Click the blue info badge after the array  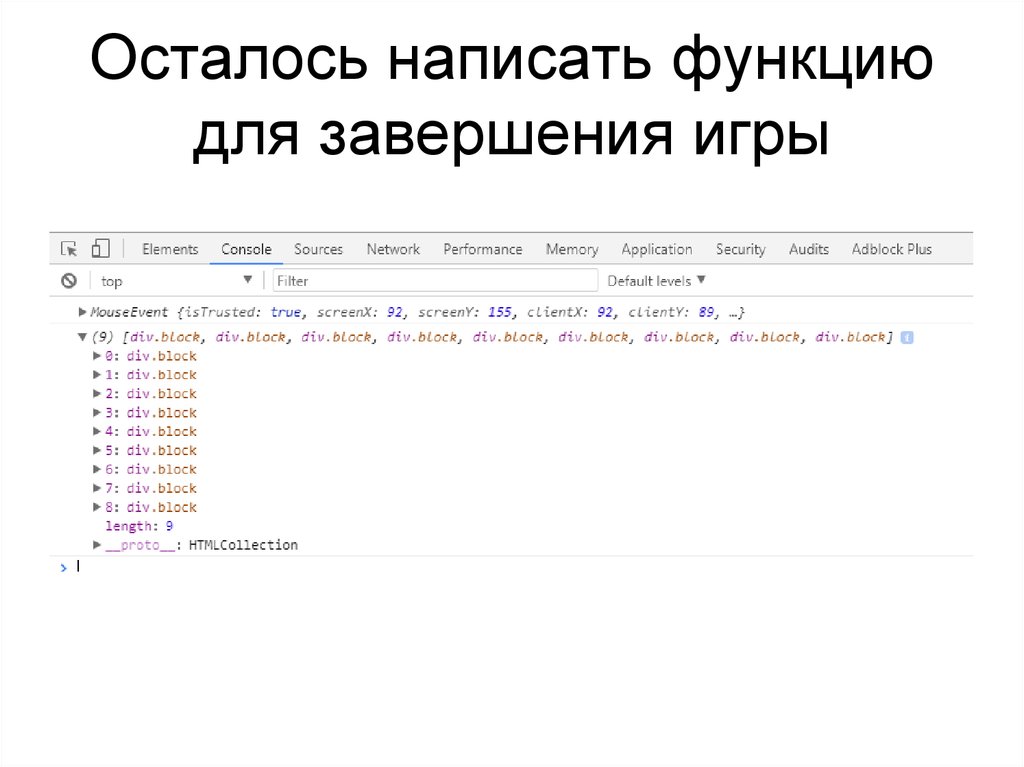(x=906, y=337)
